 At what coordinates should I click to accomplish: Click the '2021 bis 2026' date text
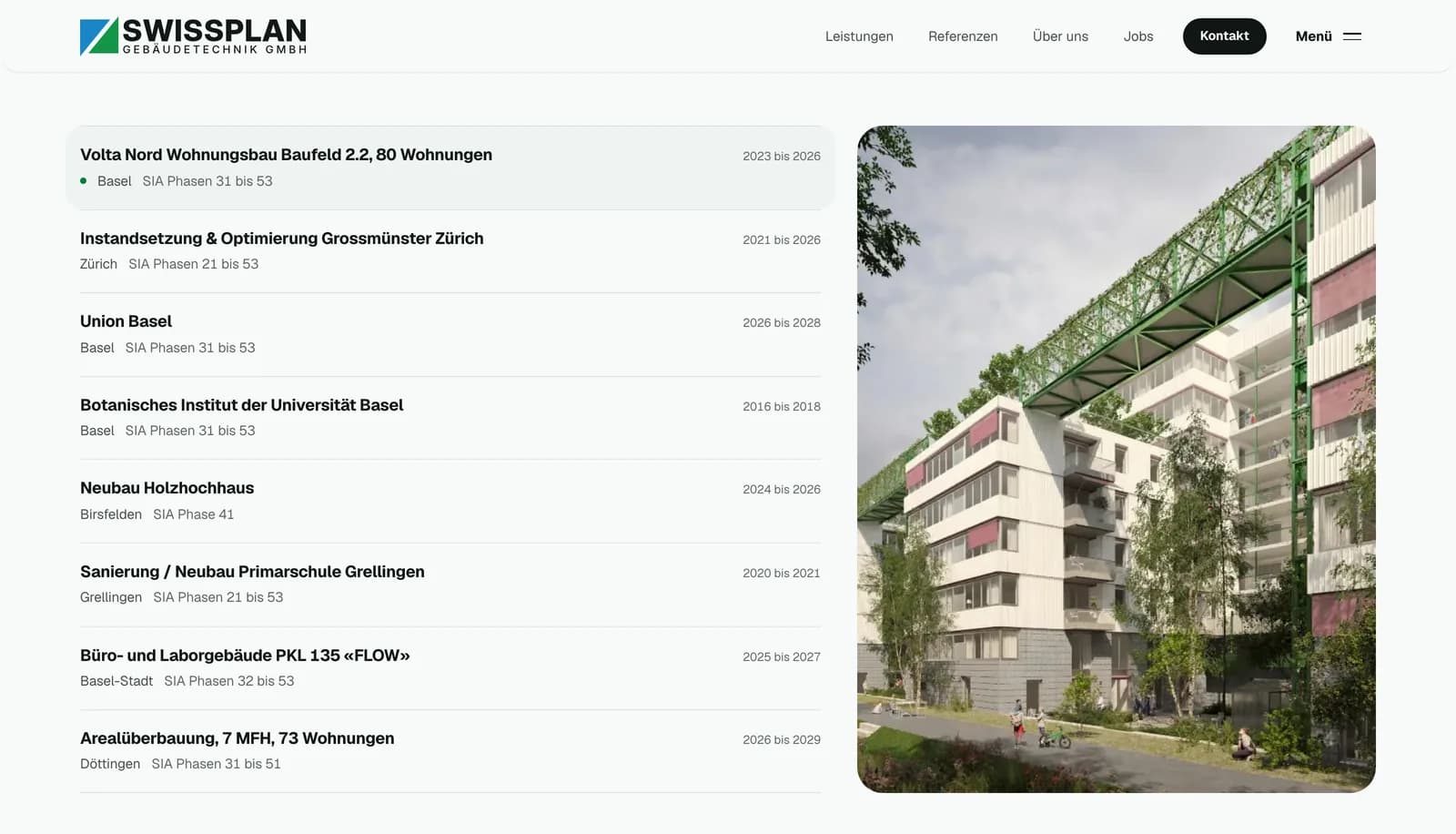click(x=782, y=240)
